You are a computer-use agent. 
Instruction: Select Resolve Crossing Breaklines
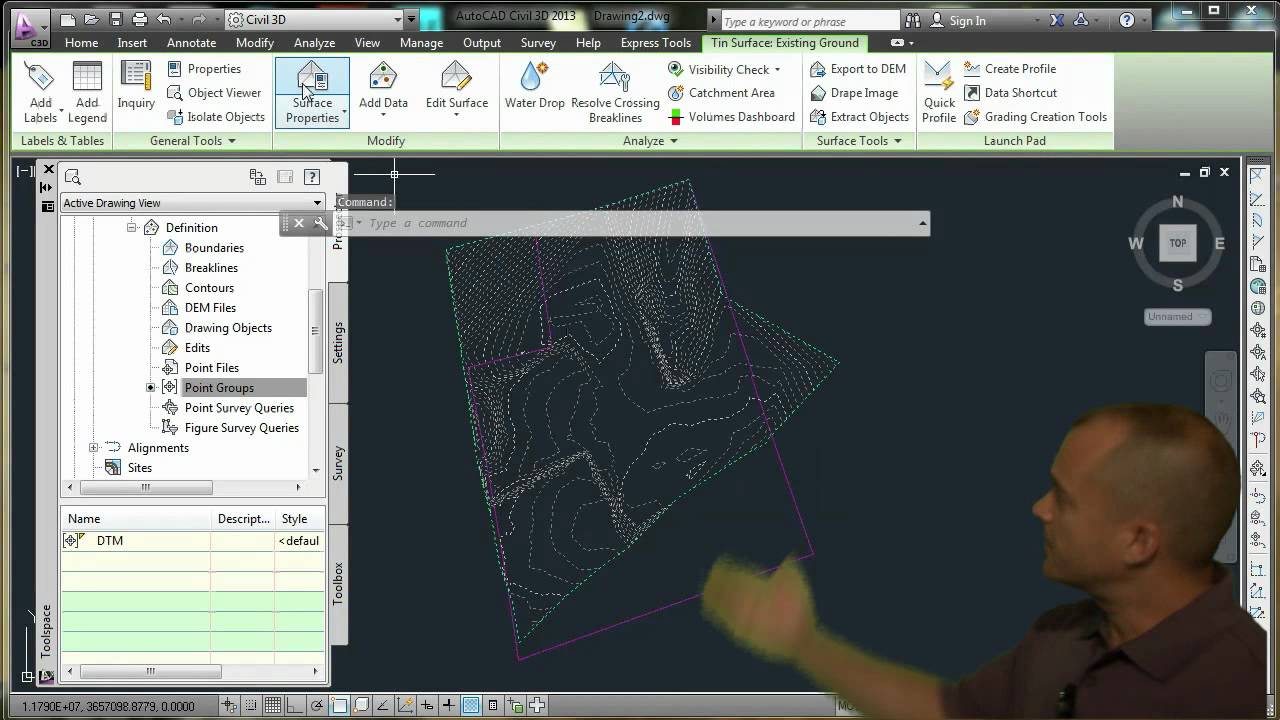tap(615, 92)
